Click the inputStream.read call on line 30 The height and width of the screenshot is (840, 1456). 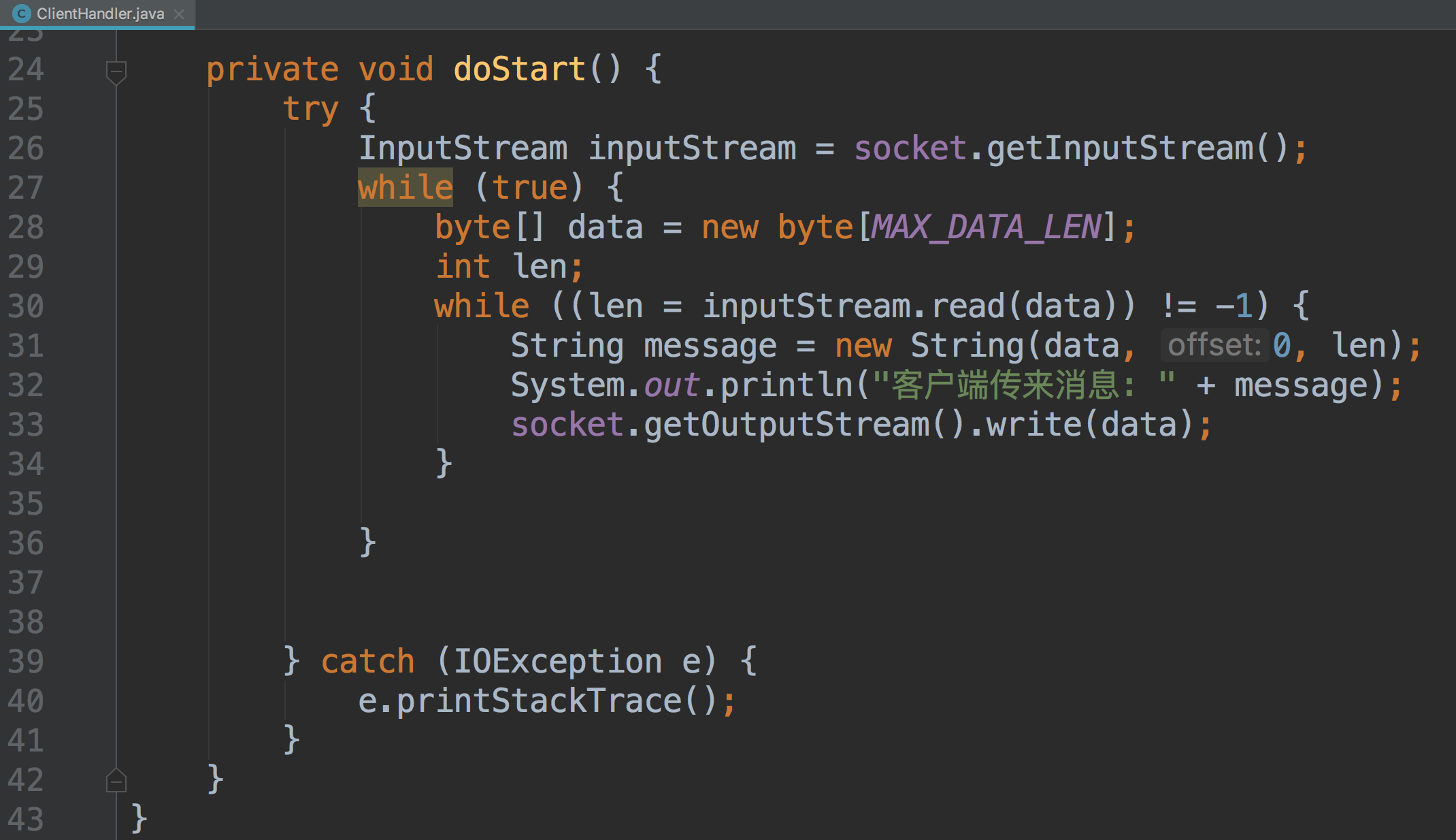[967, 306]
